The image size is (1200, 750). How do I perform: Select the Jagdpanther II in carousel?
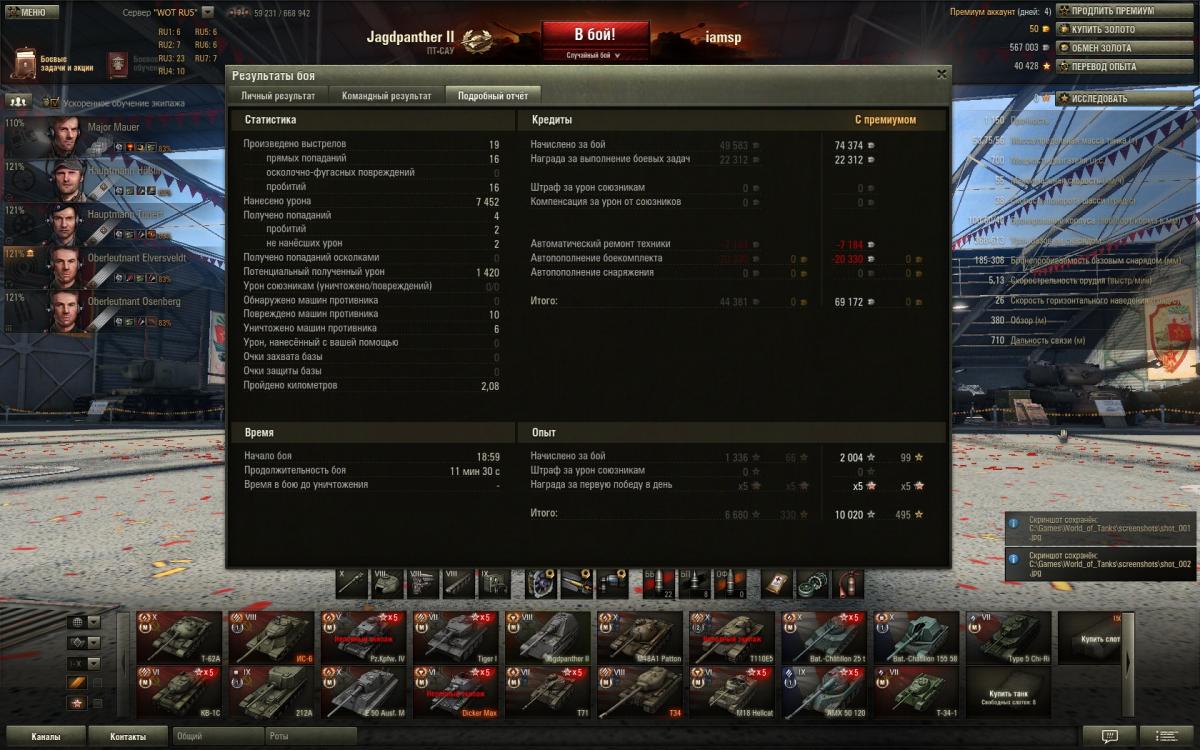[547, 638]
